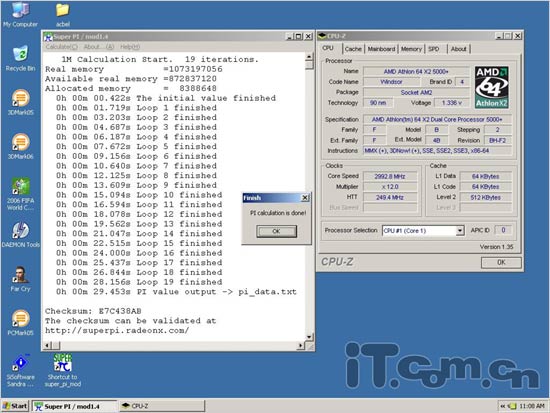550x413 pixels.
Task: Switch to the SPD tab in CPU-Z
Action: click(434, 49)
